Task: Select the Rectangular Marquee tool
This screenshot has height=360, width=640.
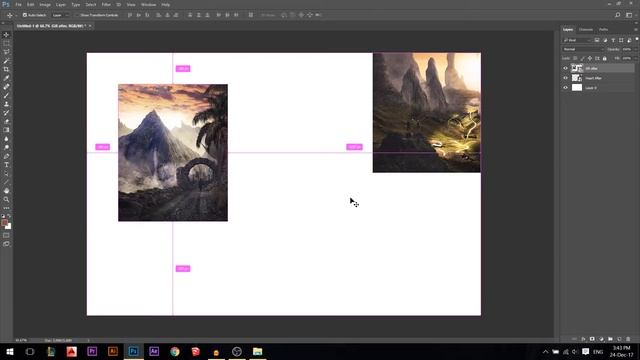Action: (x=6, y=43)
